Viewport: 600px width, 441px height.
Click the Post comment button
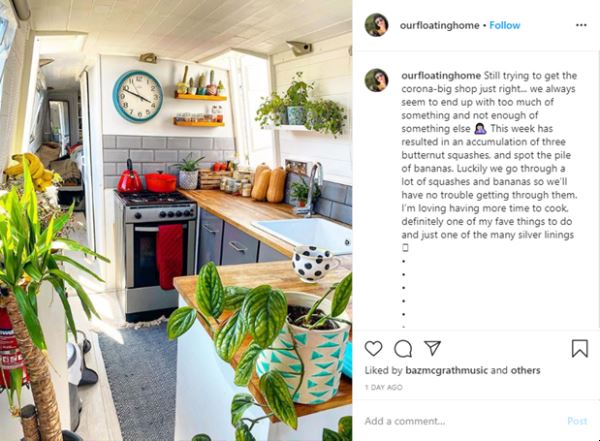[577, 421]
